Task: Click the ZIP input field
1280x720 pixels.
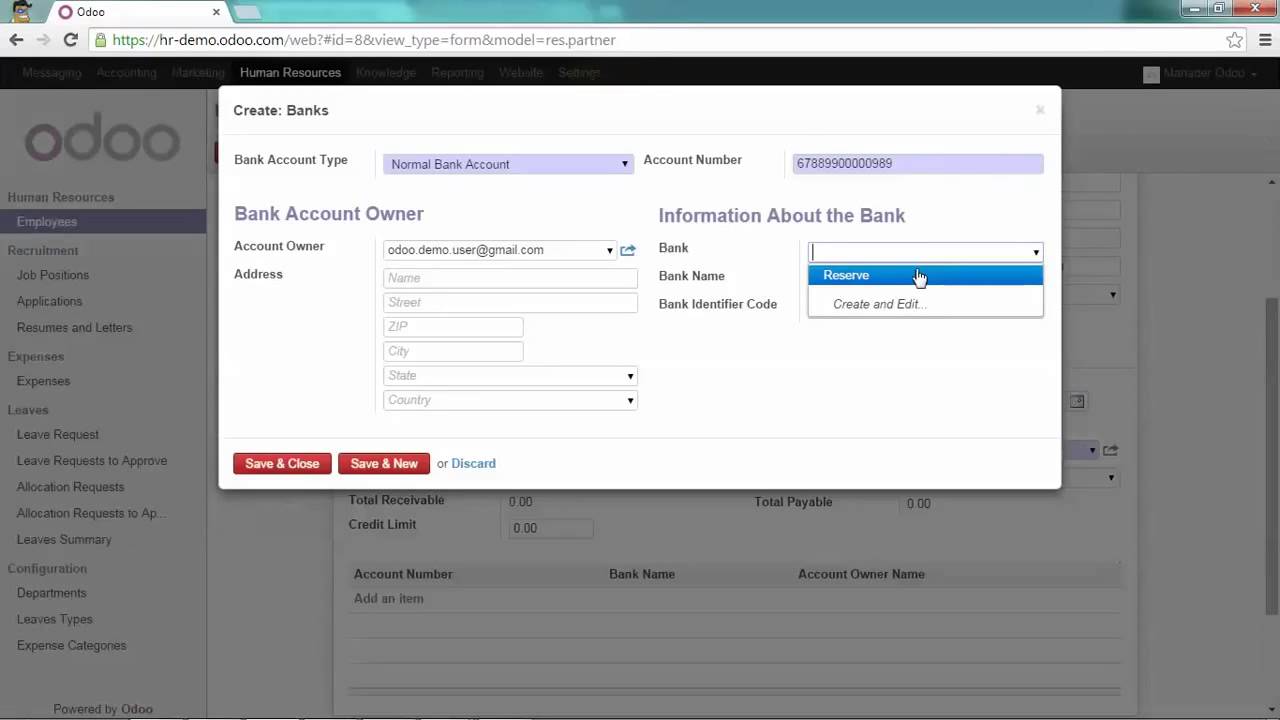Action: pyautogui.click(x=453, y=326)
